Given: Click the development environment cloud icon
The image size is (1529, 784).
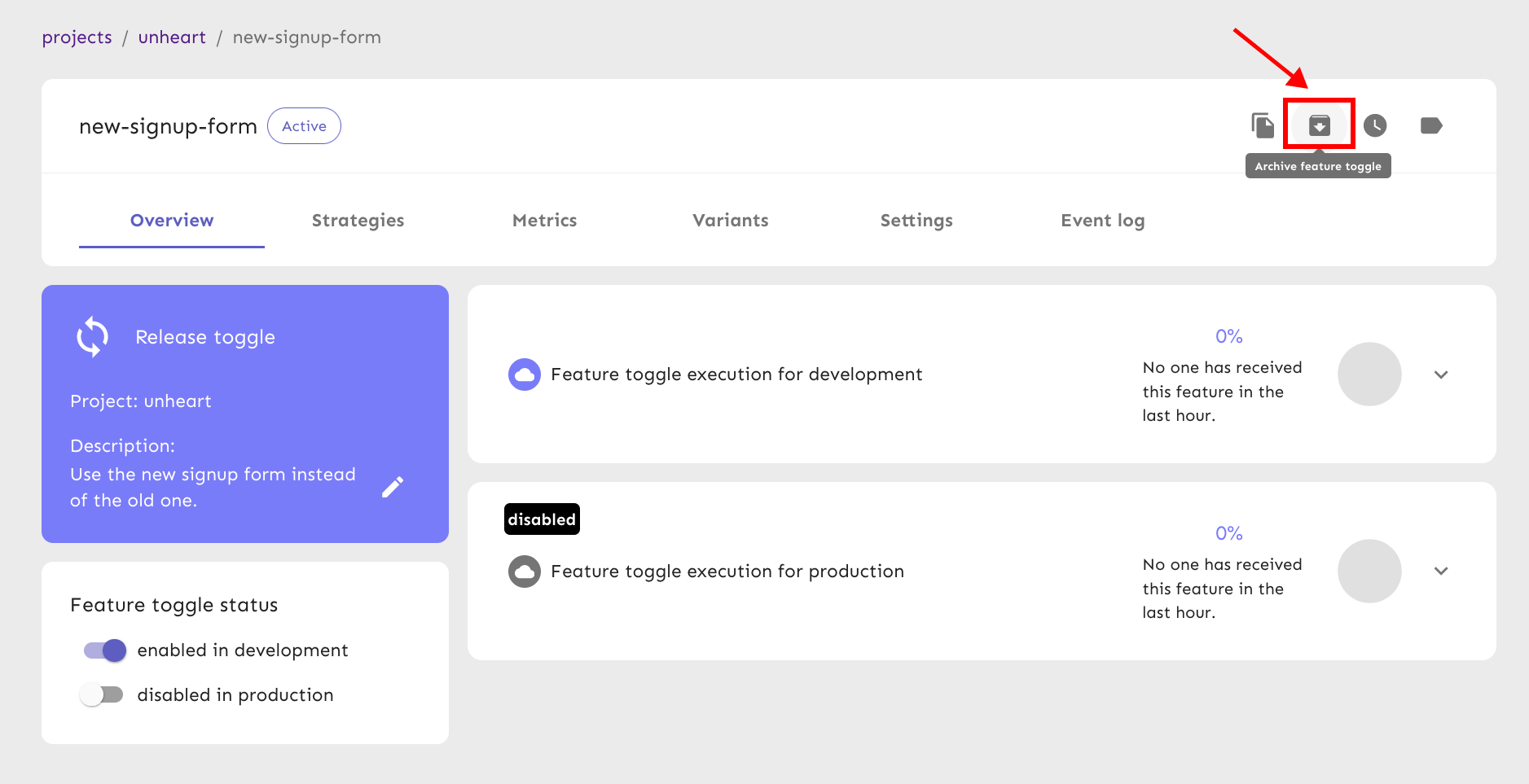Looking at the screenshot, I should pos(525,374).
